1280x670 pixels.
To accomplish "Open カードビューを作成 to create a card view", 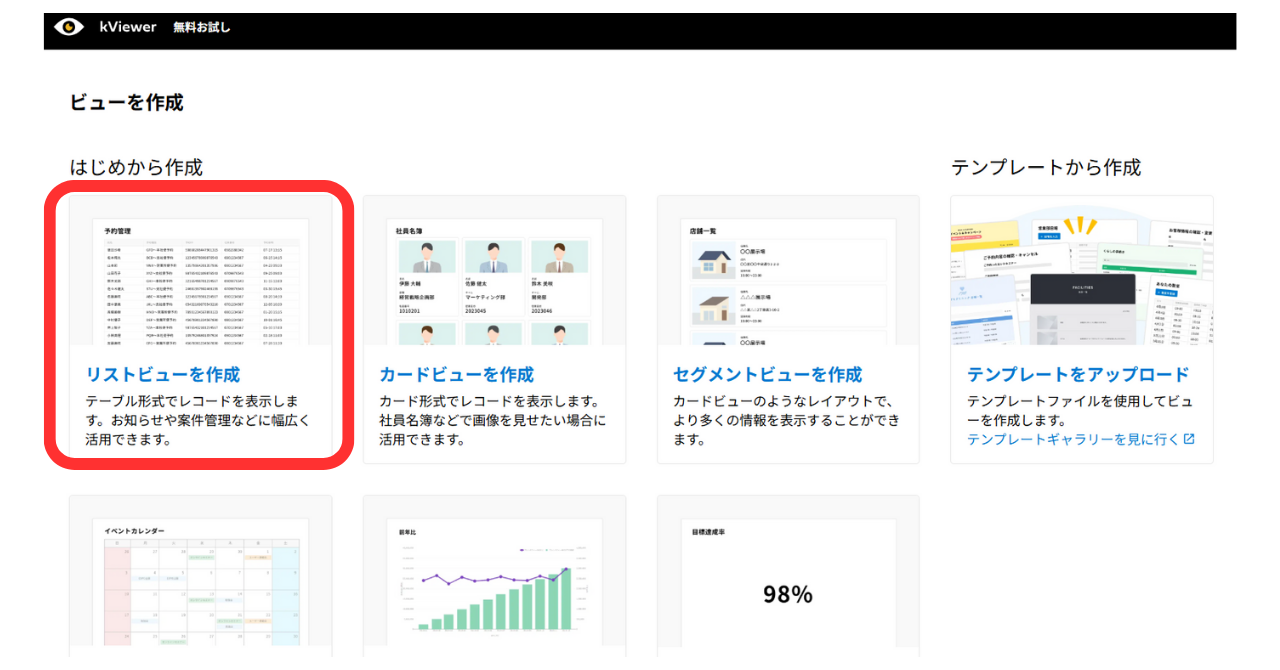I will click(x=456, y=372).
